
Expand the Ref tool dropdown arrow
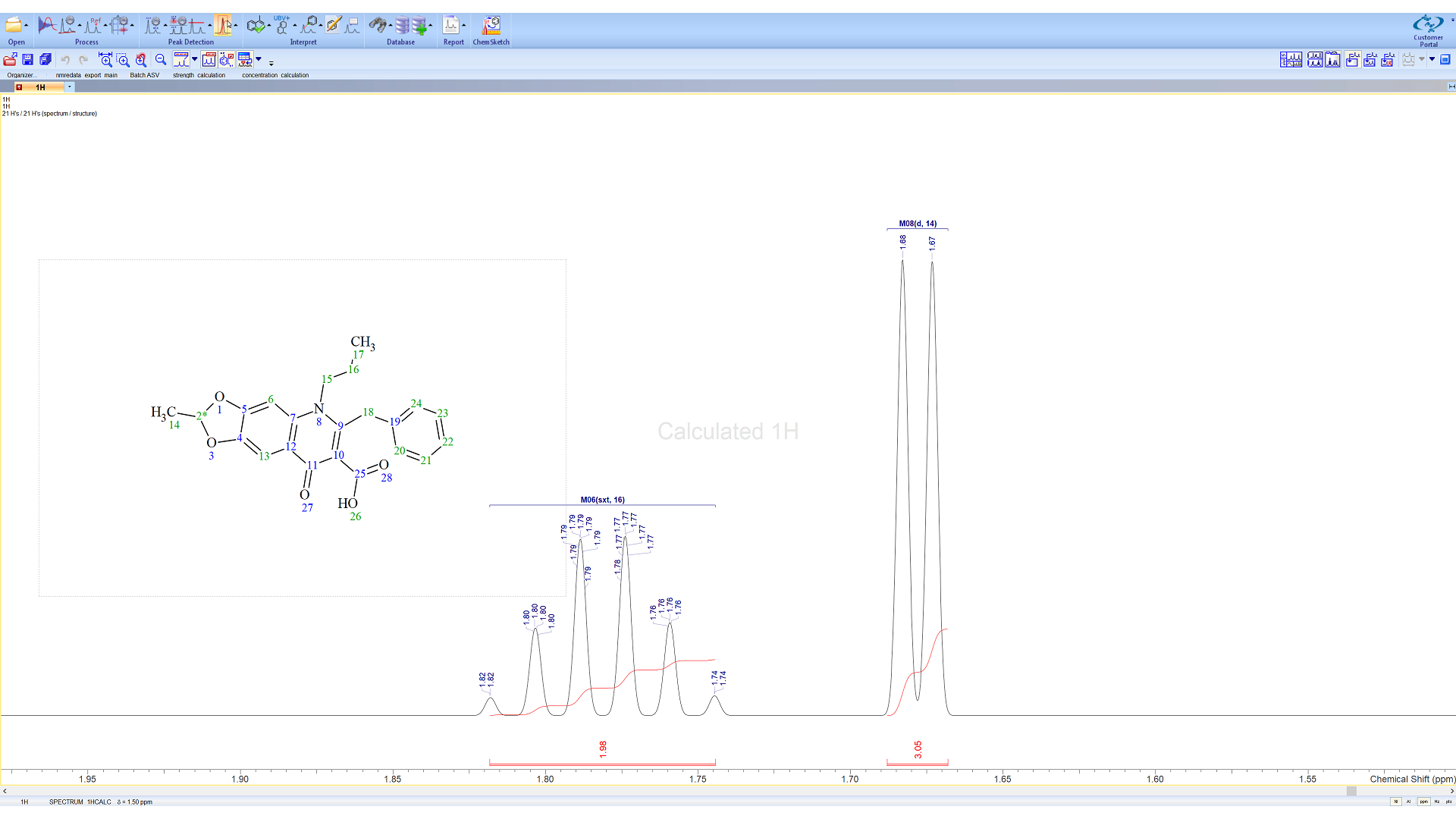tap(105, 25)
